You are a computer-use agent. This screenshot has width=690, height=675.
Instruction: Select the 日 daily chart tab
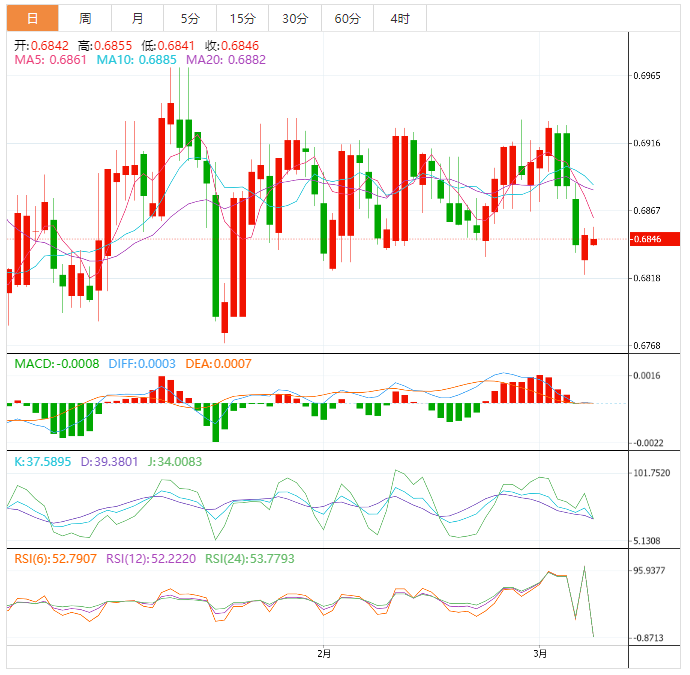point(32,18)
